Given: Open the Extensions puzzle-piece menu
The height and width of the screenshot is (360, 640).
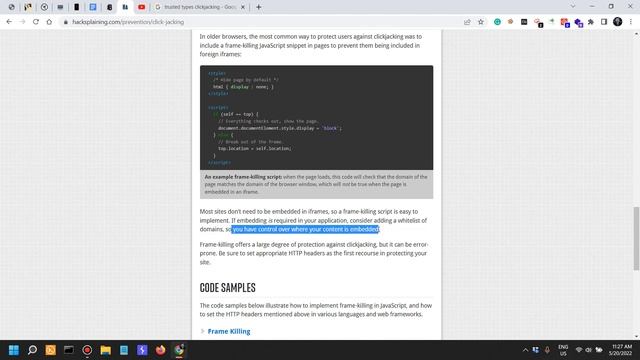Looking at the screenshot, I should click(x=591, y=22).
